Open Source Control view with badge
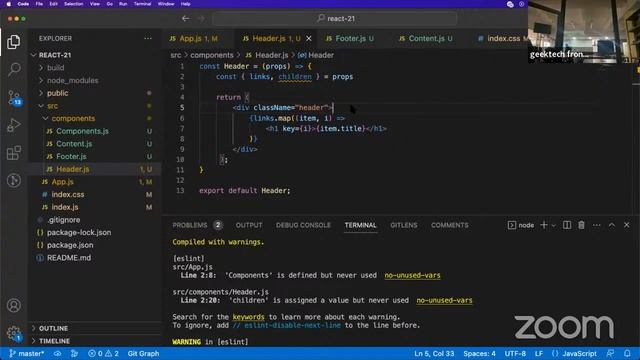The height and width of the screenshot is (360, 640). coord(13,98)
